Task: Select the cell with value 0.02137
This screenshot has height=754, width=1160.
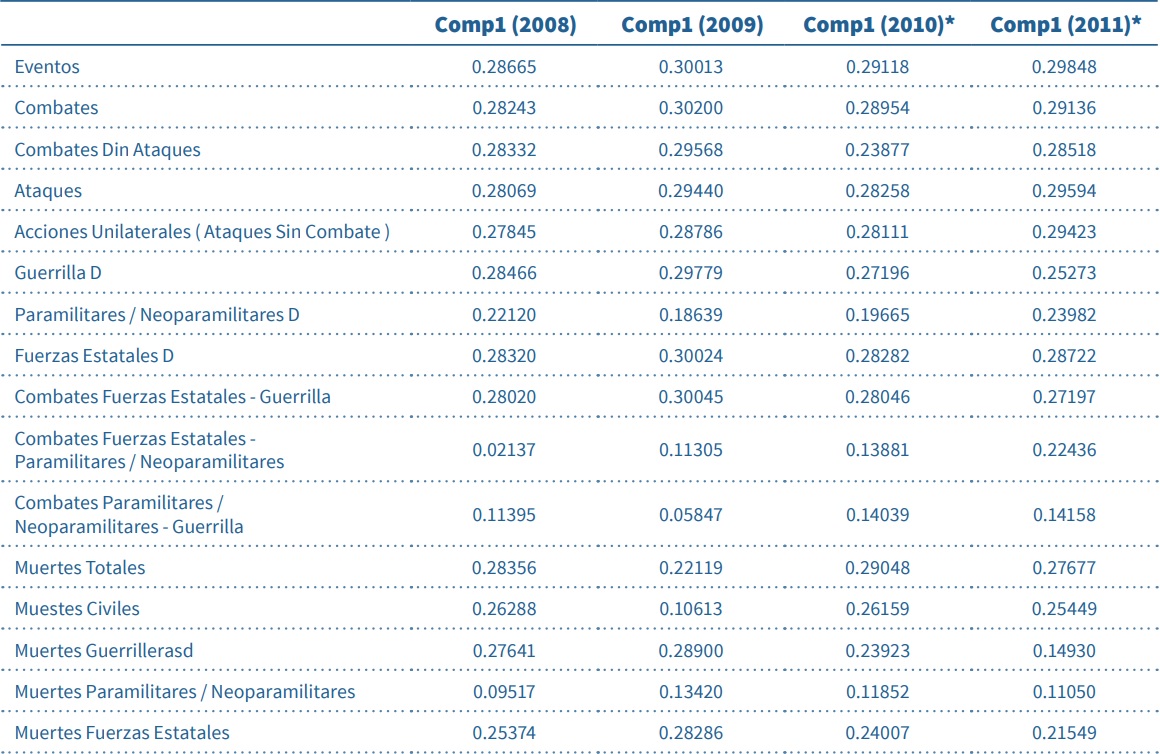Action: [504, 450]
